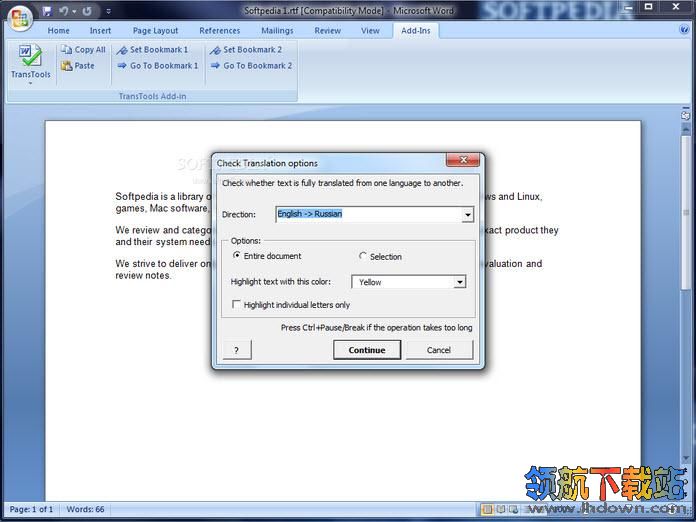Open the Page Layout tab
696x522 pixels.
pyautogui.click(x=155, y=31)
